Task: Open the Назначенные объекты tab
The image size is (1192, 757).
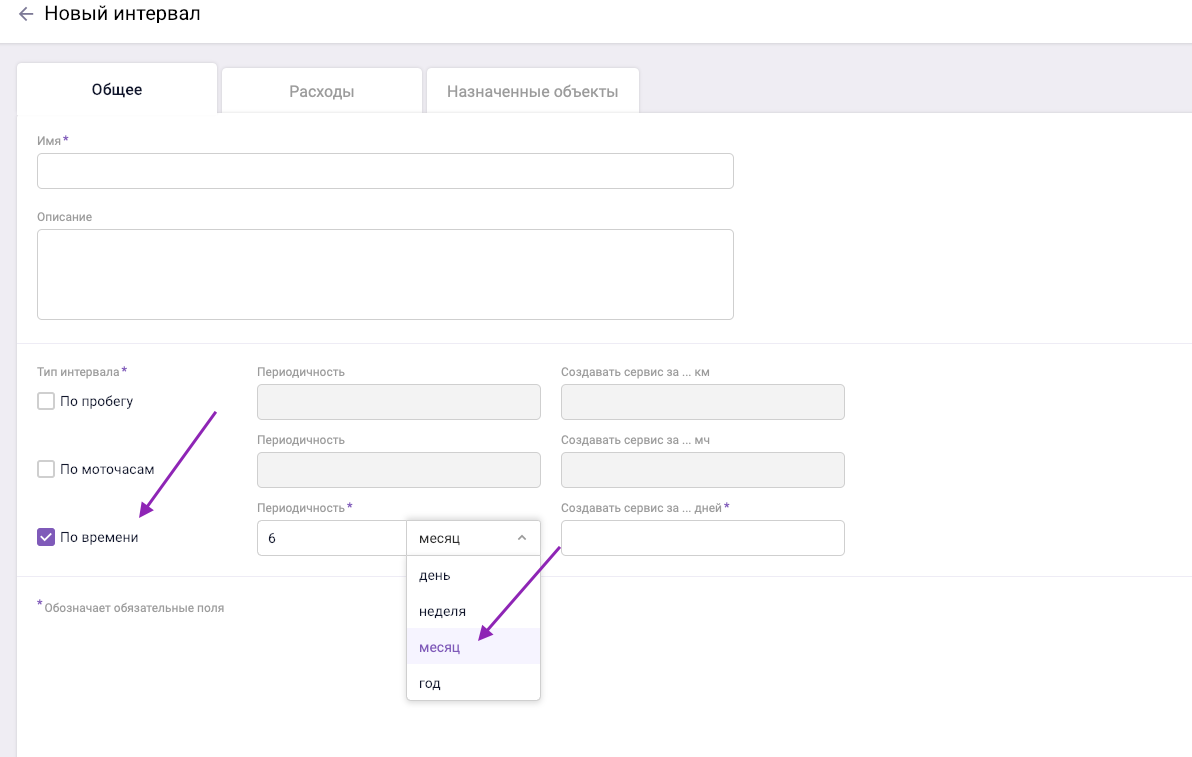Action: [x=532, y=92]
